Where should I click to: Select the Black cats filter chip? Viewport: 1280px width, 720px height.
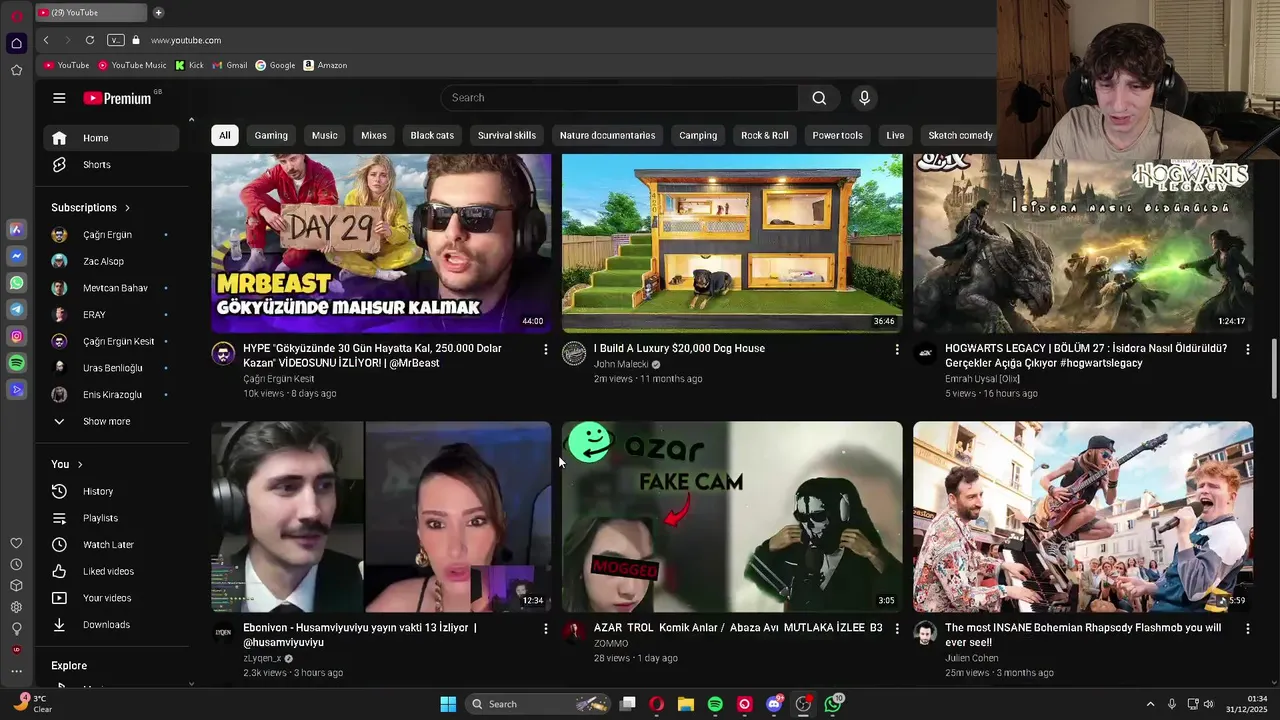tap(432, 135)
